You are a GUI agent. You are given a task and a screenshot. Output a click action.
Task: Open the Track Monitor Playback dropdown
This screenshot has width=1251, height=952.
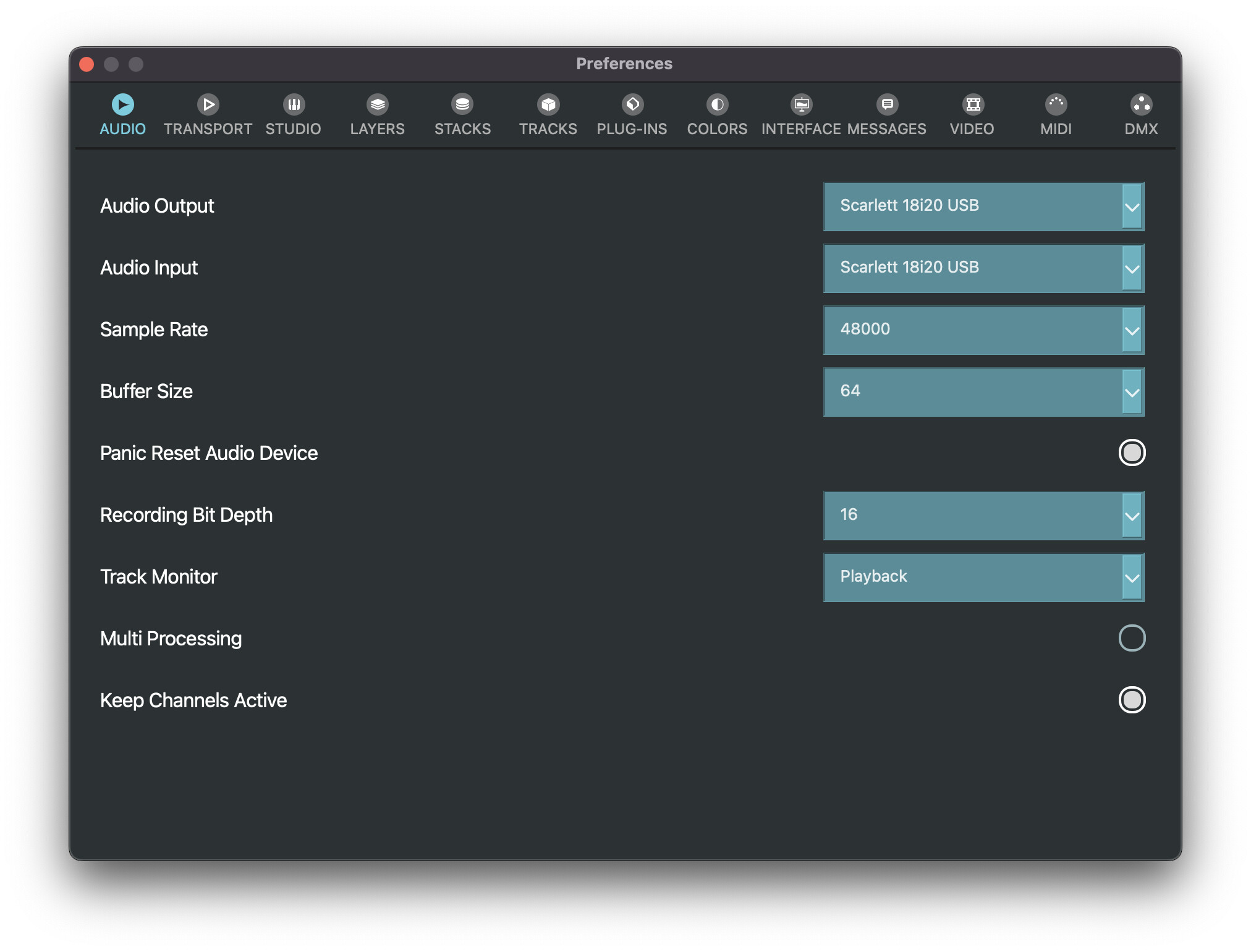pos(983,577)
